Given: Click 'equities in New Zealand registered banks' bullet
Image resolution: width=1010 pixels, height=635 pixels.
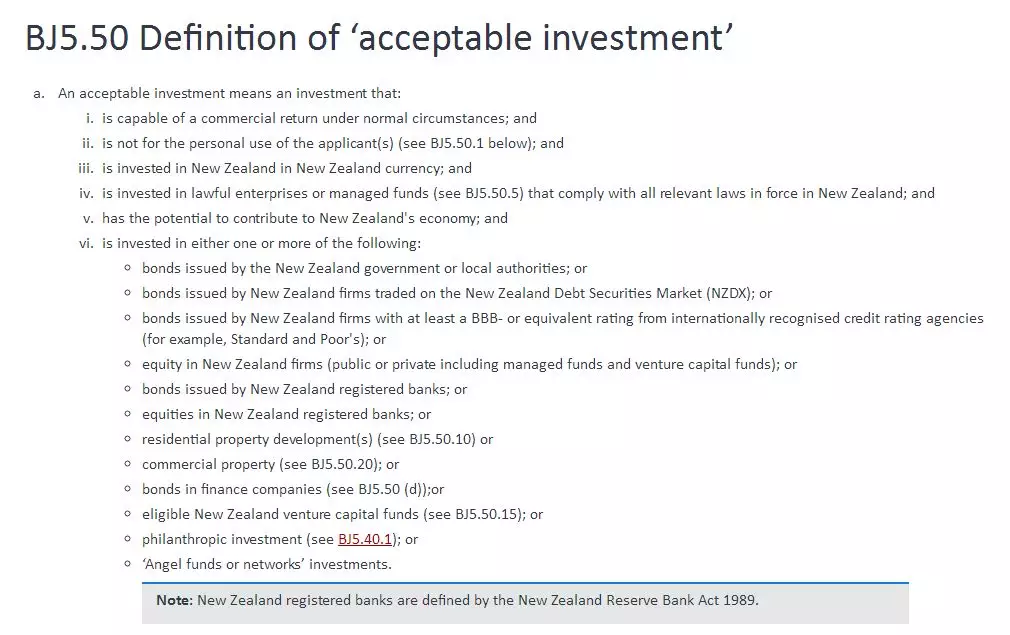Looking at the screenshot, I should [x=286, y=414].
